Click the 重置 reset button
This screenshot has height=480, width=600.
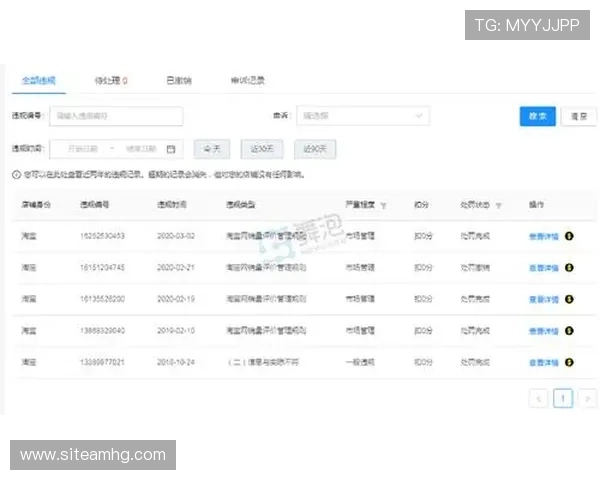pos(579,116)
